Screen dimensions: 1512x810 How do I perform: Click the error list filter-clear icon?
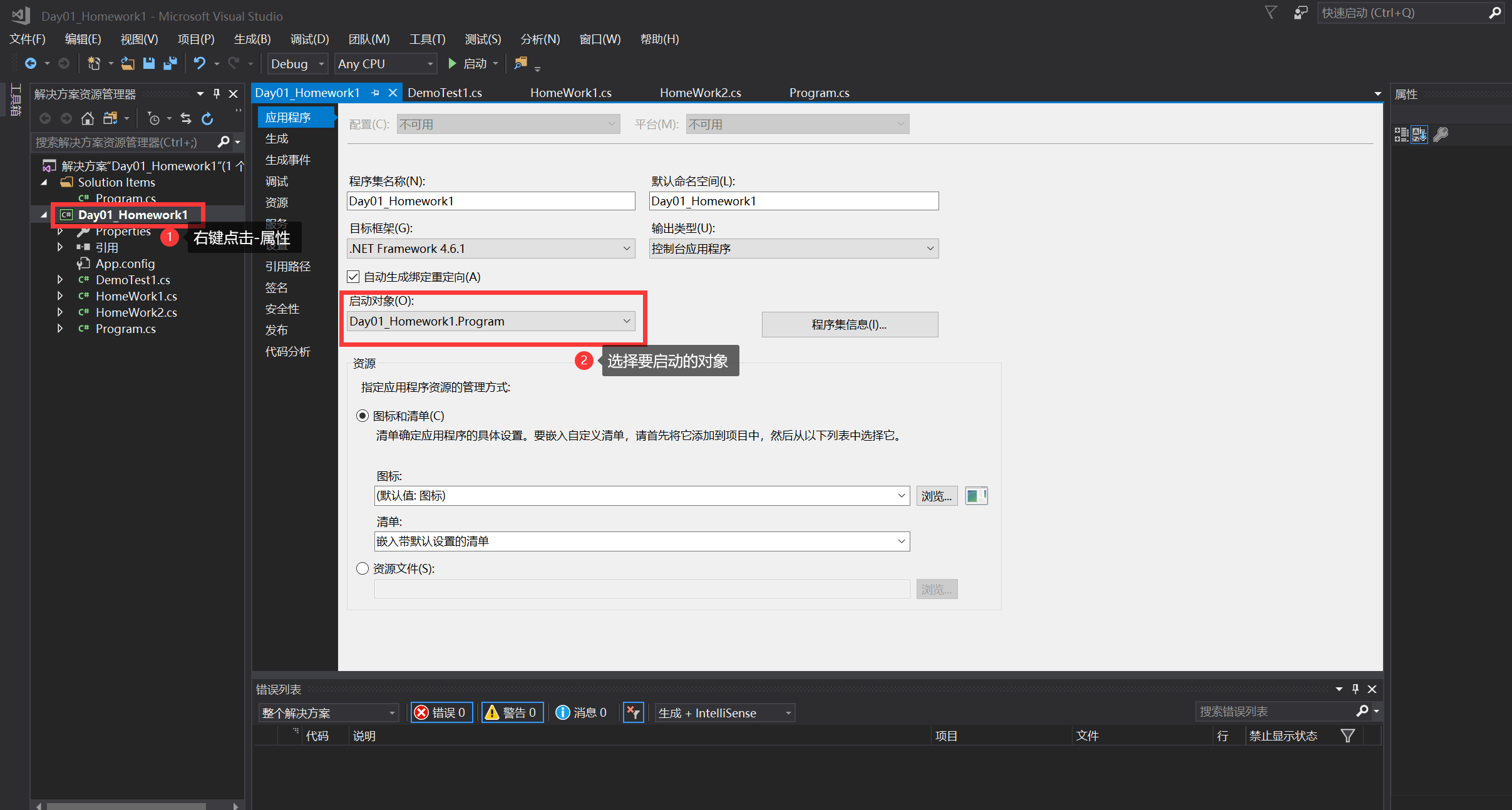(633, 712)
